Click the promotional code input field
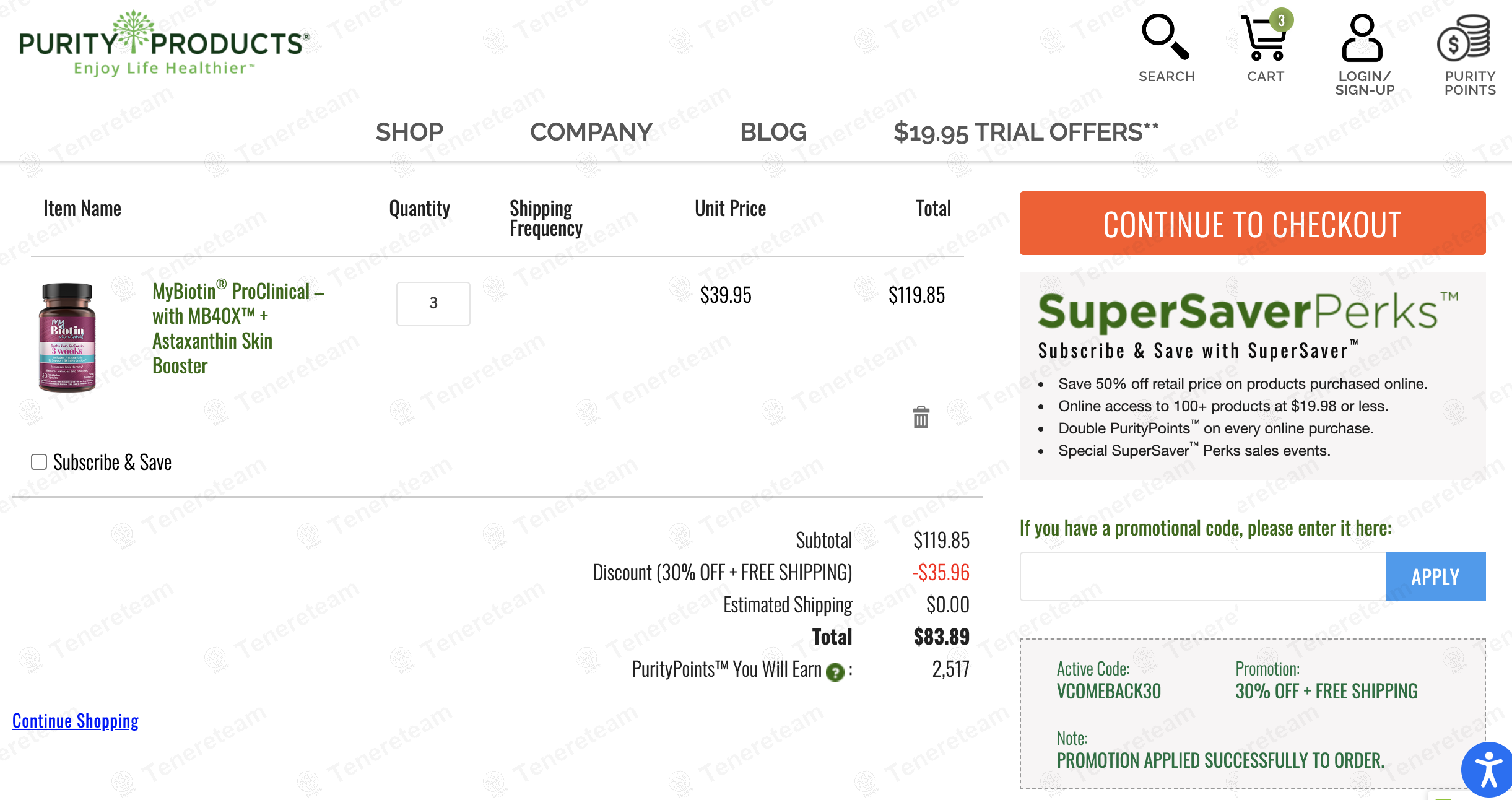Viewport: 1512px width, 800px height. pos(1202,576)
